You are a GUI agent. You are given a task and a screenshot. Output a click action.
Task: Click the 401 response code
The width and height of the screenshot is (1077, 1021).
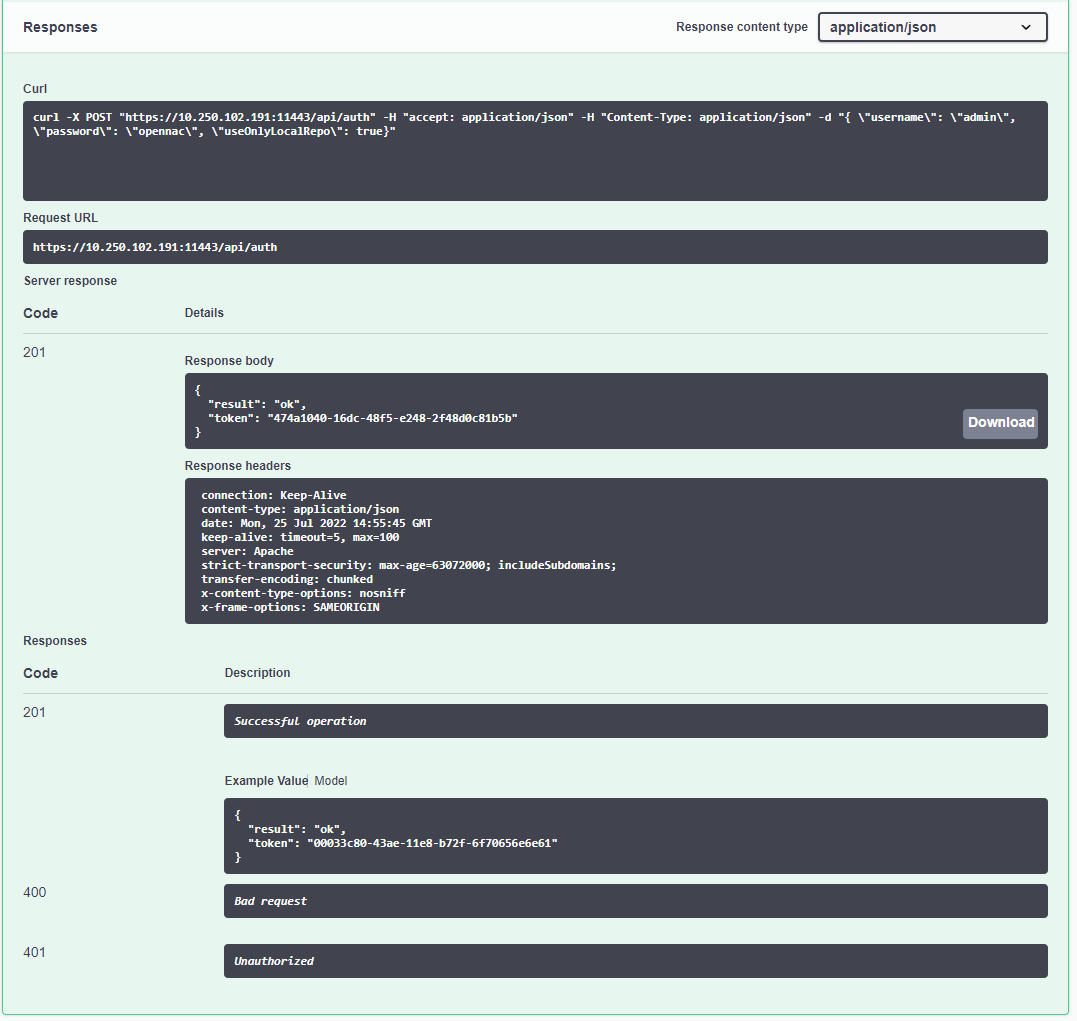35,953
